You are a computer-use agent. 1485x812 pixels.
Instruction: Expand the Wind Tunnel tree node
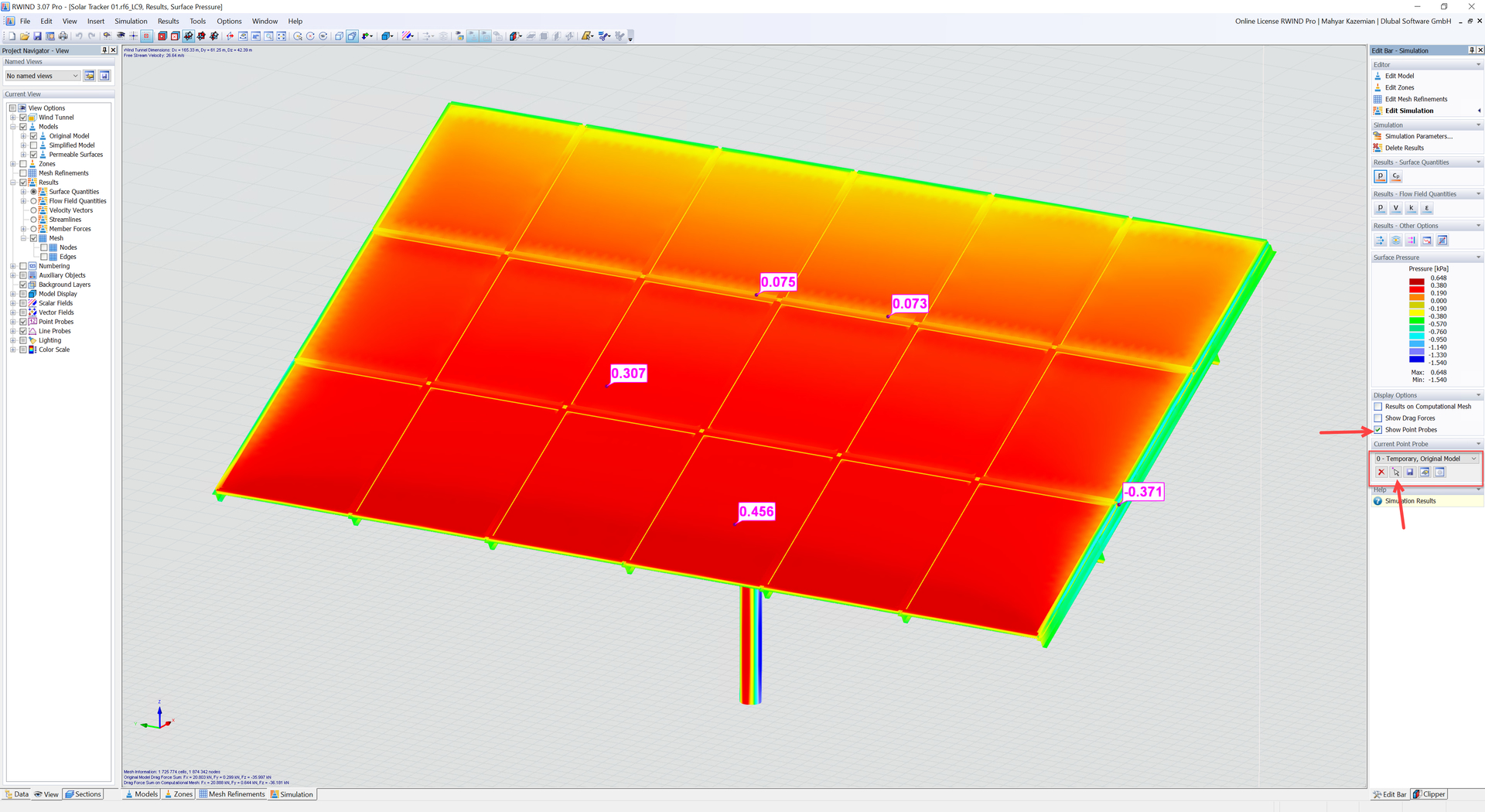point(13,118)
